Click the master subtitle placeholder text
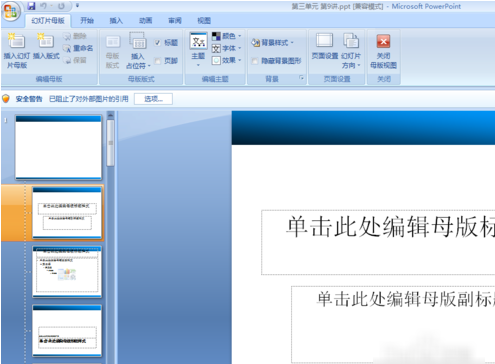Image resolution: width=495 pixels, height=364 pixels. point(405,299)
